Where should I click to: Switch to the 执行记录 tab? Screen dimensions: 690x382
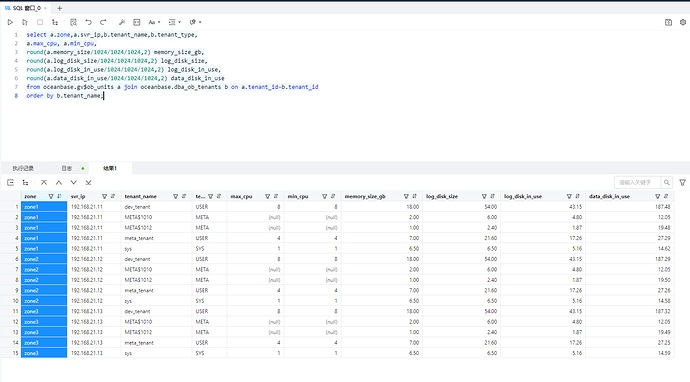[23, 168]
